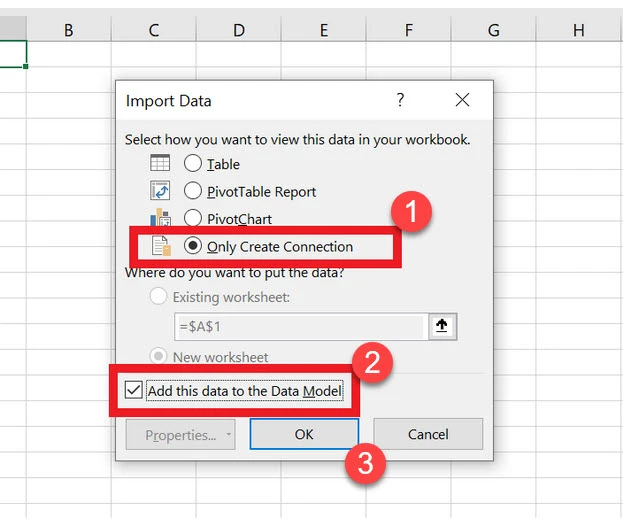Click the =$A$1 cell reference field
This screenshot has height=520, width=623.
coord(301,327)
